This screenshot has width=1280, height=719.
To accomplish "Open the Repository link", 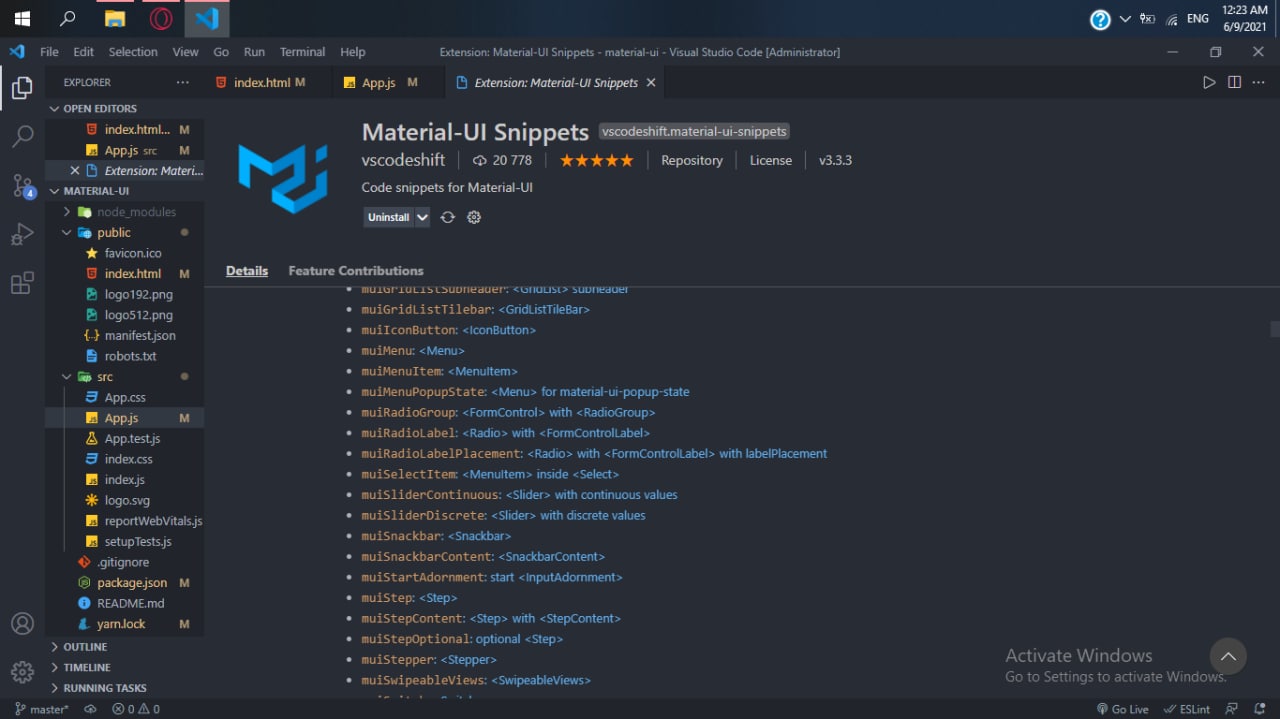I will (x=691, y=160).
